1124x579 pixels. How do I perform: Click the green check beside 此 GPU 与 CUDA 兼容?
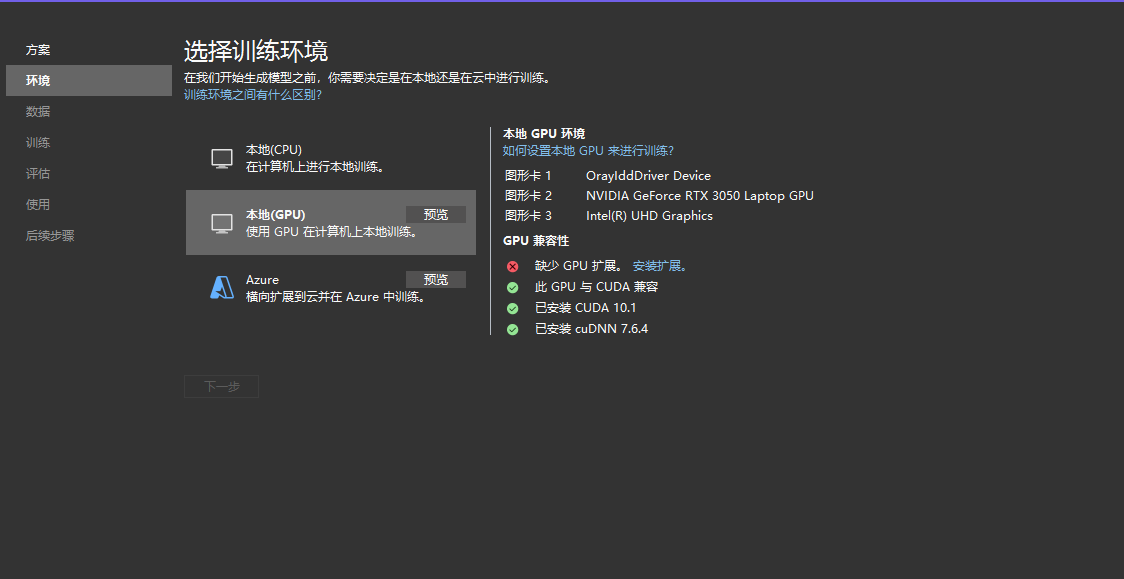point(511,287)
